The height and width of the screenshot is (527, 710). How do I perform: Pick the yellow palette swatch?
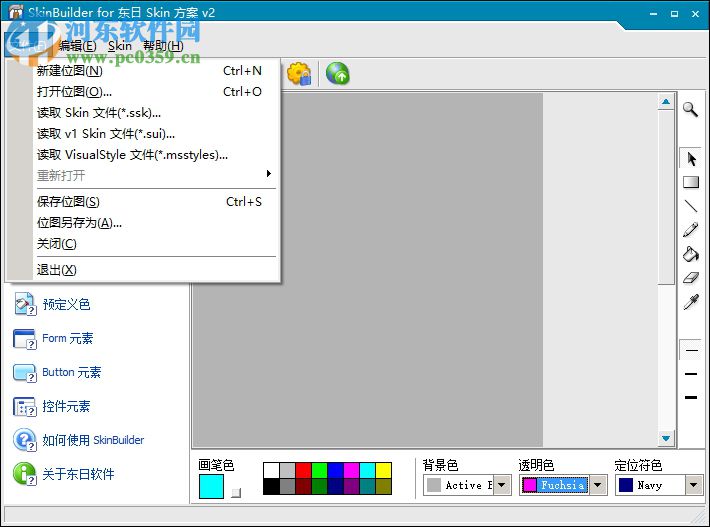(x=383, y=470)
